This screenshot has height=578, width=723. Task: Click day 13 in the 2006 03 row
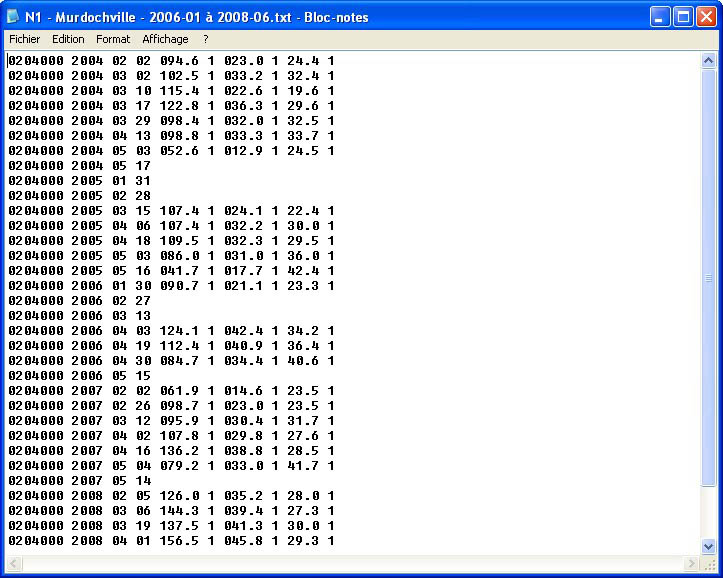pos(143,316)
